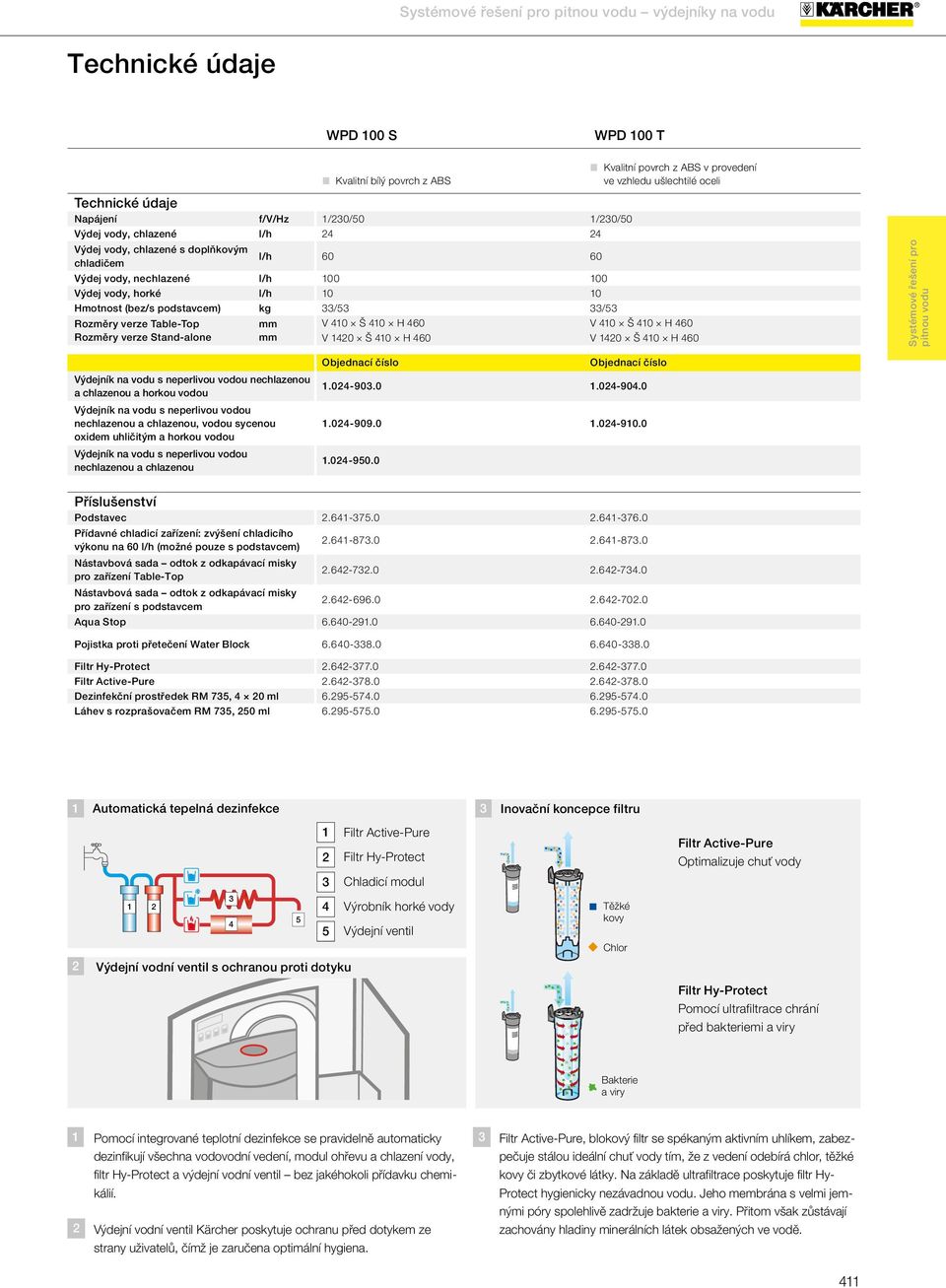Select the WPD 100 S column heading
Image resolution: width=946 pixels, height=1288 pixels.
coord(362,135)
